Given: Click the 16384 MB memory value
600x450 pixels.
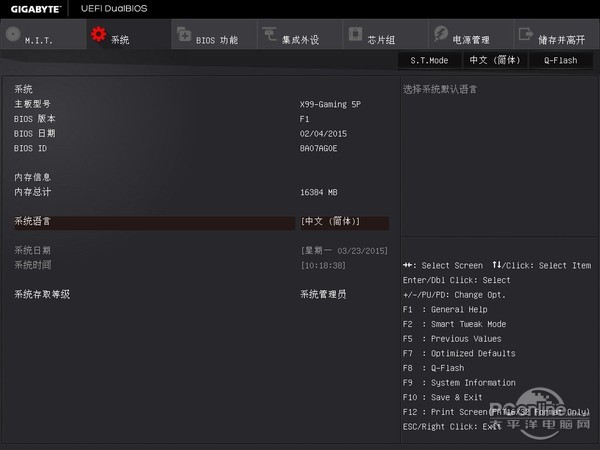Looking at the screenshot, I should tap(319, 192).
